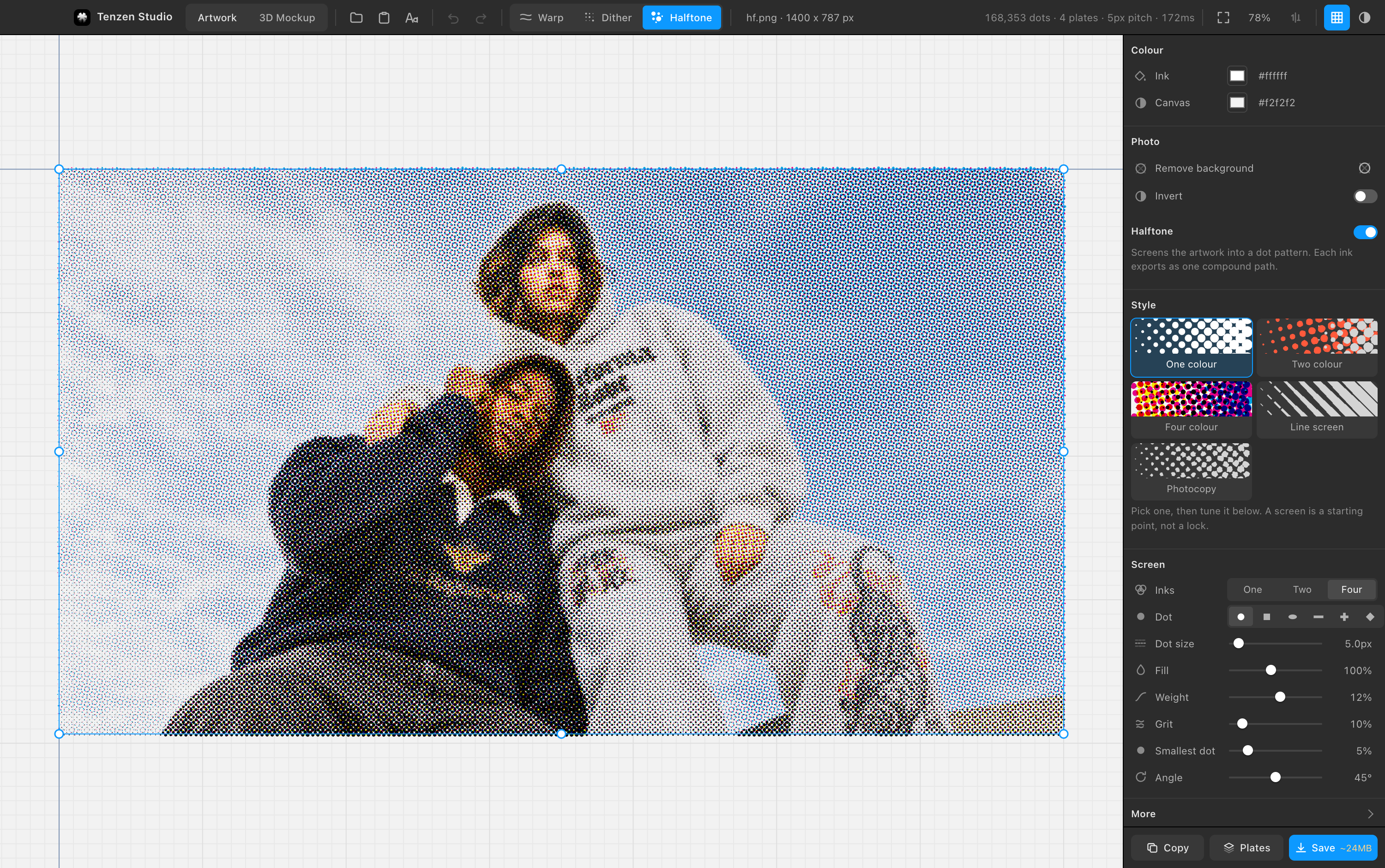Toggle fullscreen view icon
The height and width of the screenshot is (868, 1385).
click(x=1223, y=18)
